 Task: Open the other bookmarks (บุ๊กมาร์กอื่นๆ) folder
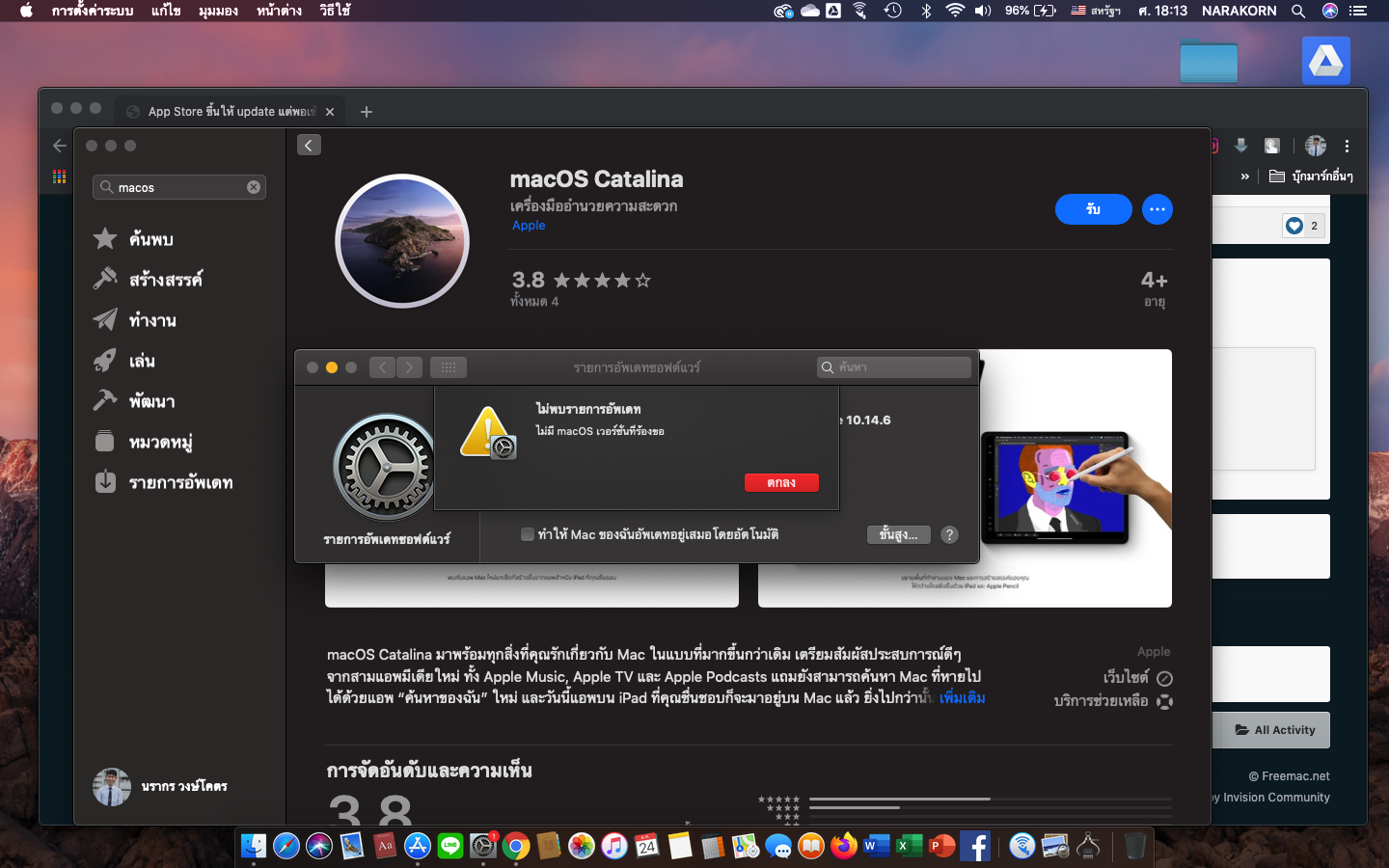tap(1312, 176)
